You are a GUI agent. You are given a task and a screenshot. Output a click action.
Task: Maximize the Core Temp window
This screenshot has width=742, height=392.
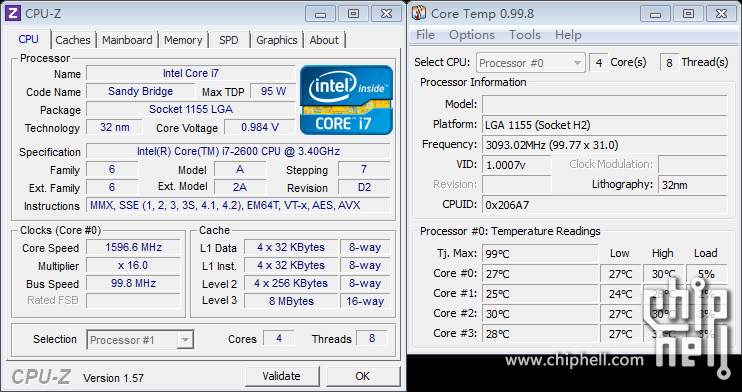(689, 14)
